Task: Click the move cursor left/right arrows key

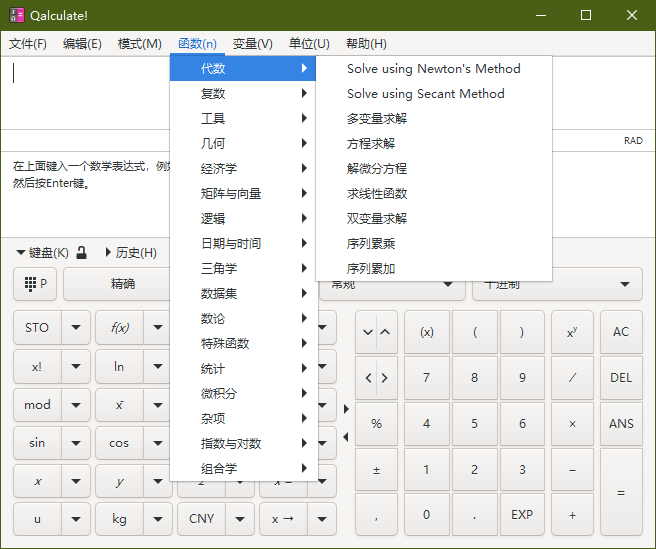Action: tap(376, 378)
